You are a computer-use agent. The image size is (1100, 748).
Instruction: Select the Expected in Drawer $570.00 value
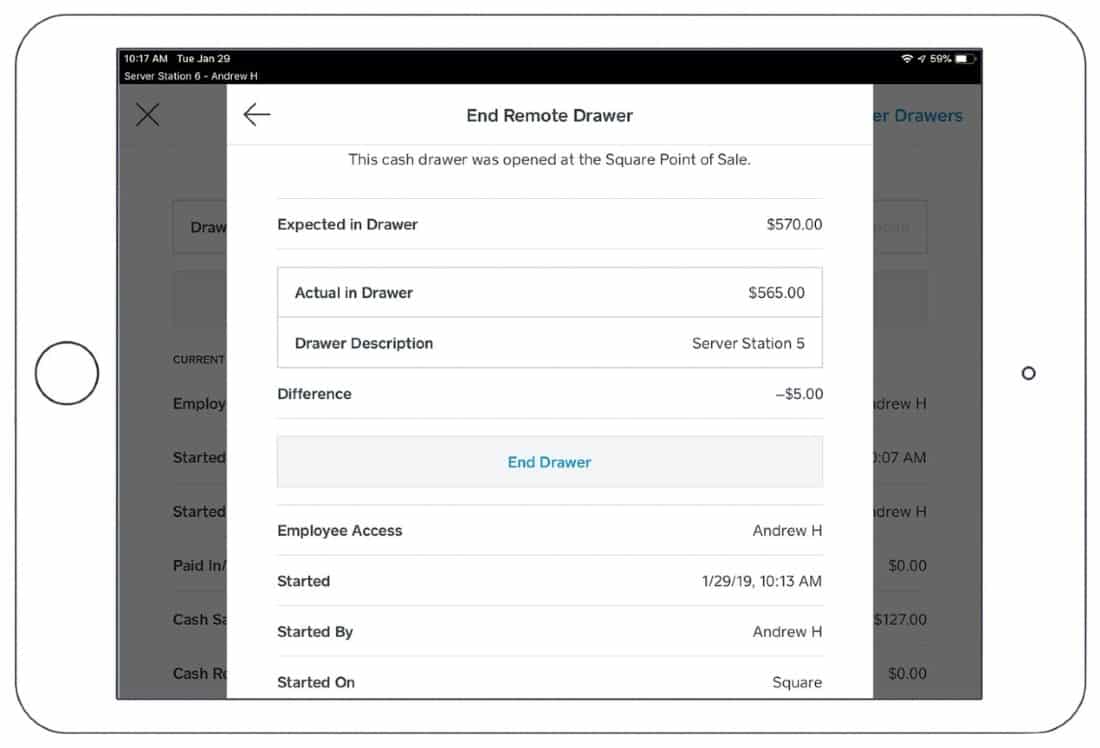(x=794, y=225)
